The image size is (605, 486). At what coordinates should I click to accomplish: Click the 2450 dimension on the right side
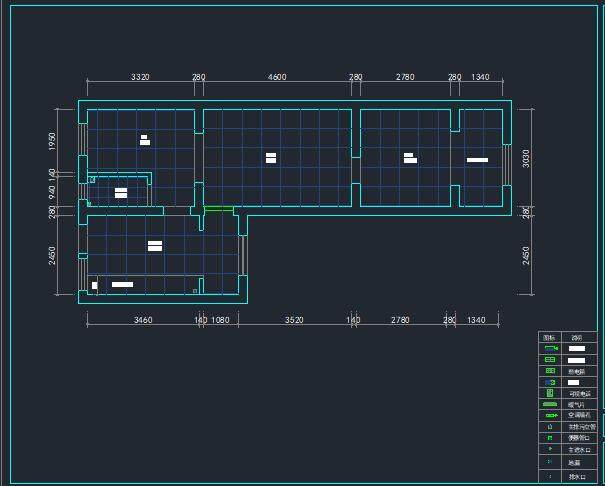(x=524, y=256)
